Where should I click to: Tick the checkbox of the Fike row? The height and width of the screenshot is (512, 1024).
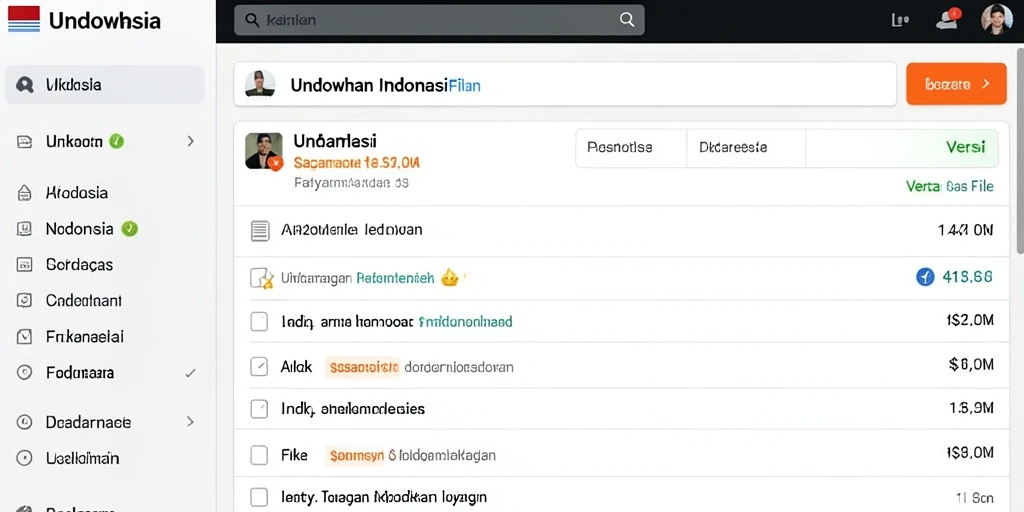pyautogui.click(x=259, y=455)
